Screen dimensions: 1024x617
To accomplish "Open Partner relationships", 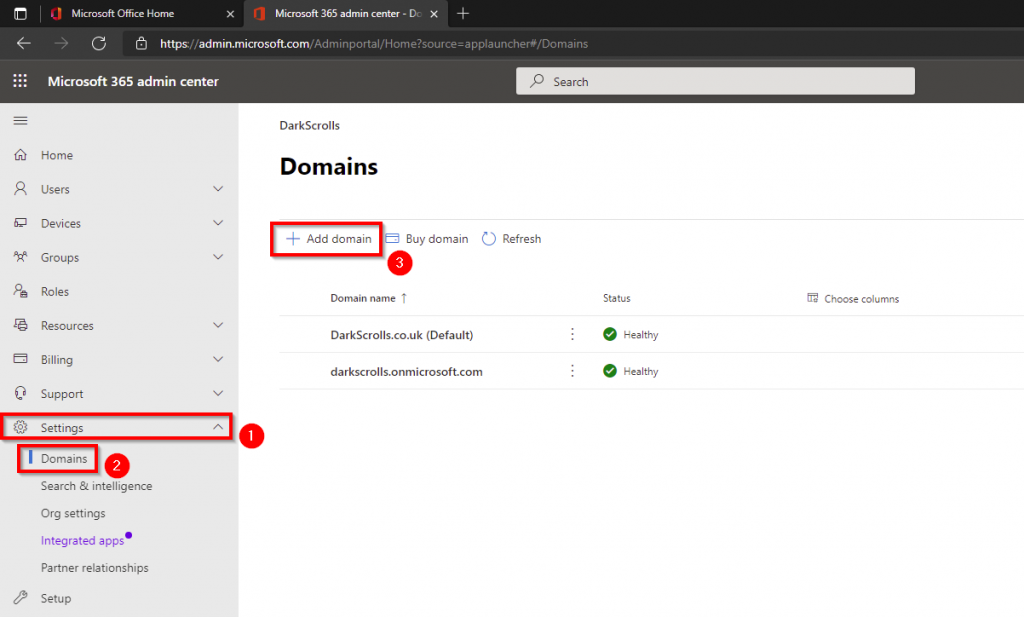I will pos(95,567).
